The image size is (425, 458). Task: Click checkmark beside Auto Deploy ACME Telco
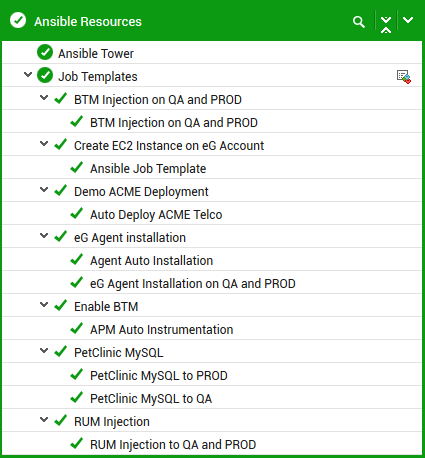[x=77, y=214]
